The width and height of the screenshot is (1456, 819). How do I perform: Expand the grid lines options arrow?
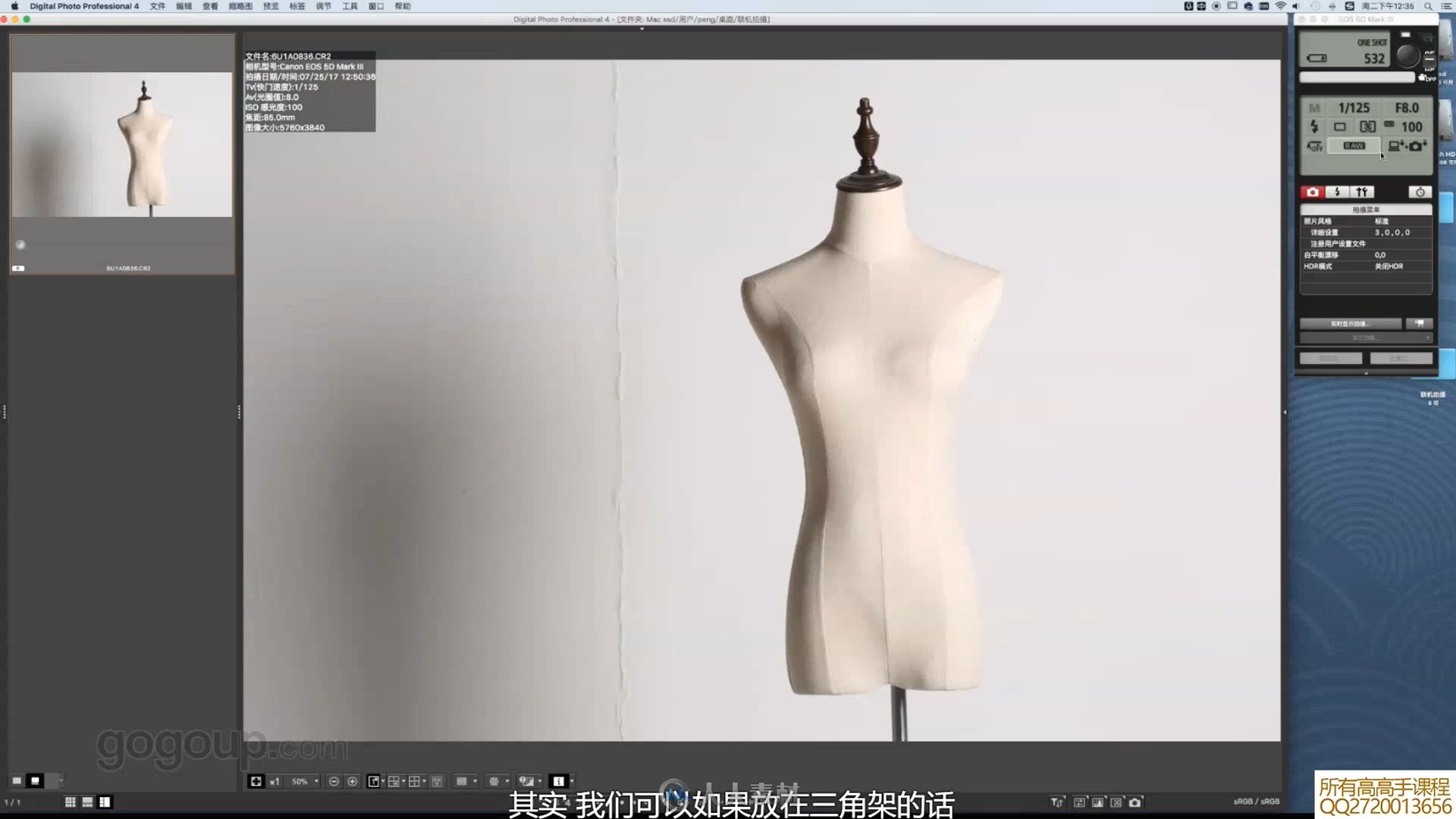click(475, 781)
